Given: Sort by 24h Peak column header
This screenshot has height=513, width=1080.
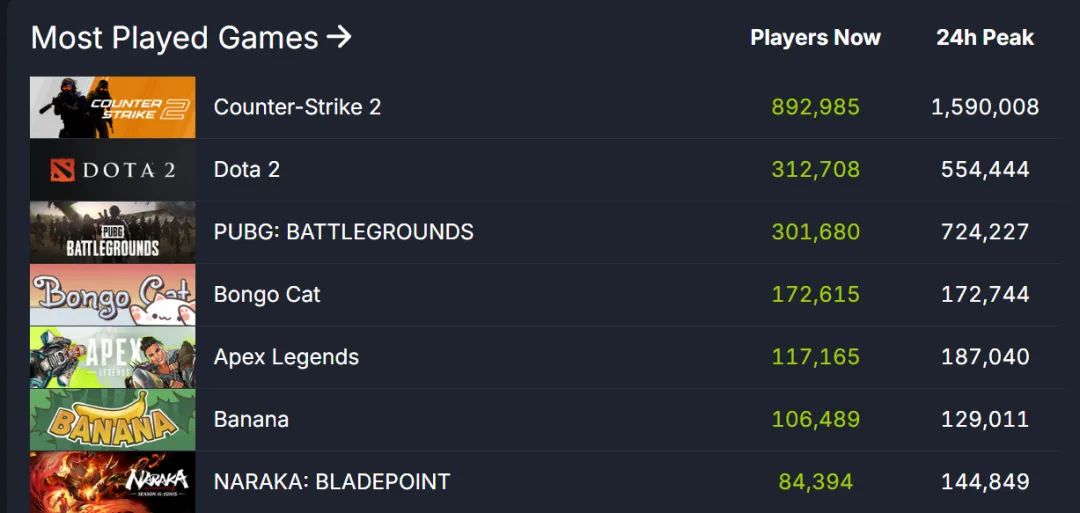Looking at the screenshot, I should 985,38.
